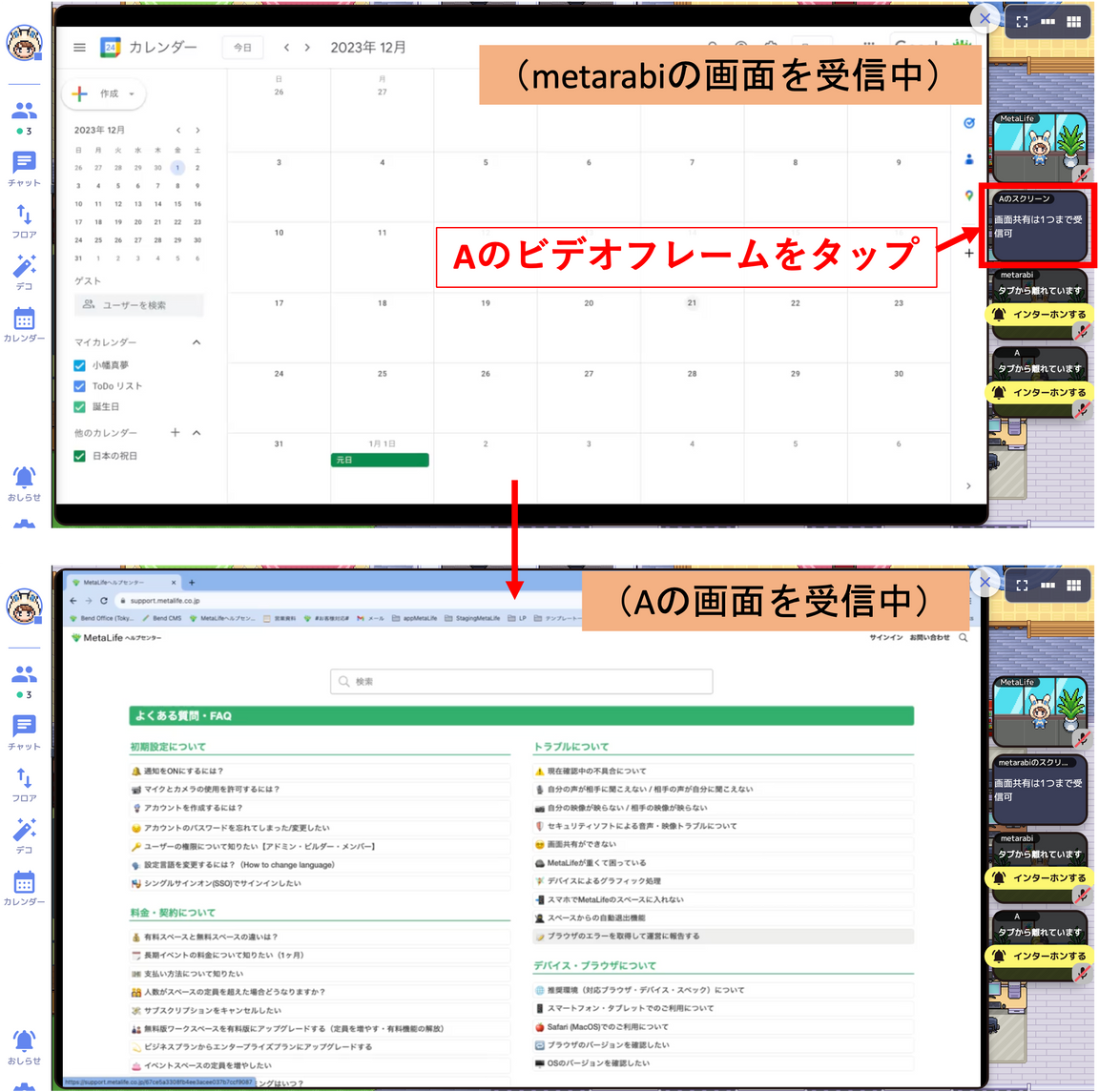Open the Contacts side panel icon in Calendar
The width and height of the screenshot is (1099, 1092).
coord(968,159)
